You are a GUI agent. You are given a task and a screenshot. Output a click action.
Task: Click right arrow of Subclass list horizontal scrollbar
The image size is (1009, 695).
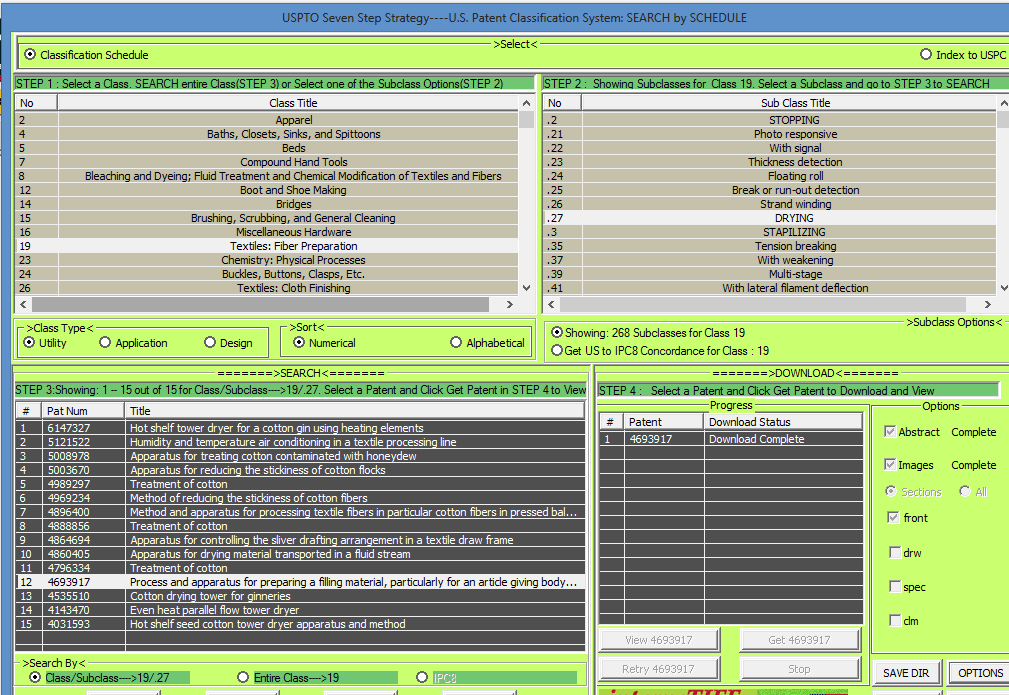pyautogui.click(x=988, y=304)
